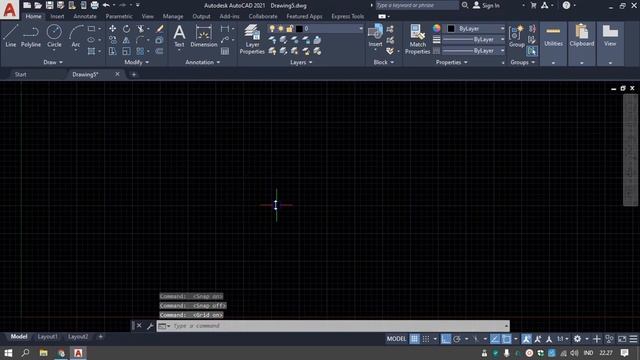Click the MODEL space button
The width and height of the screenshot is (640, 360).
coord(396,339)
